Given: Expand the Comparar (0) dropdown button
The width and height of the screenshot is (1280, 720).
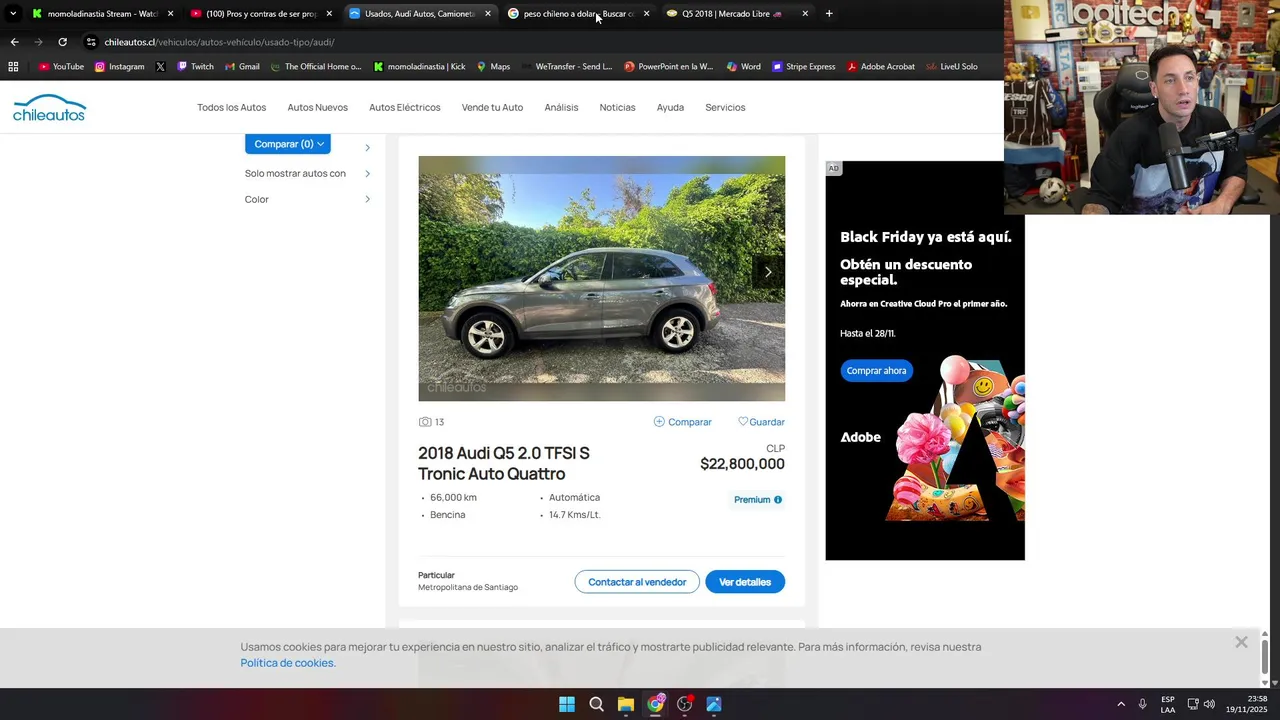Looking at the screenshot, I should [288, 144].
